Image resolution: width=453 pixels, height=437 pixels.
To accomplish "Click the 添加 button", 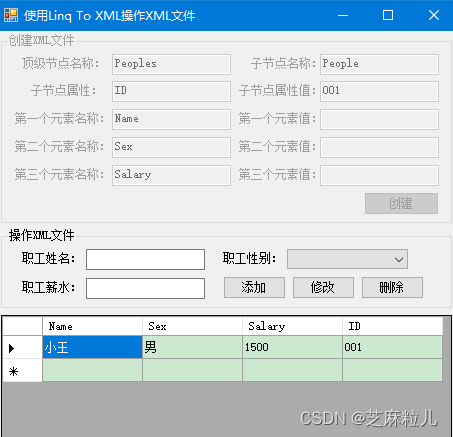I will tap(254, 287).
